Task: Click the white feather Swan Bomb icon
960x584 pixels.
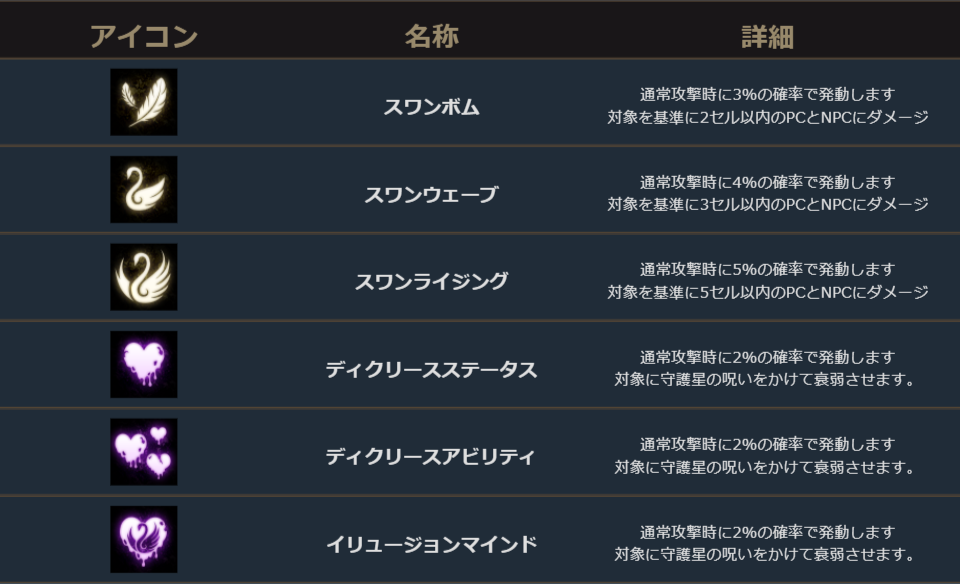Action: click(x=144, y=102)
